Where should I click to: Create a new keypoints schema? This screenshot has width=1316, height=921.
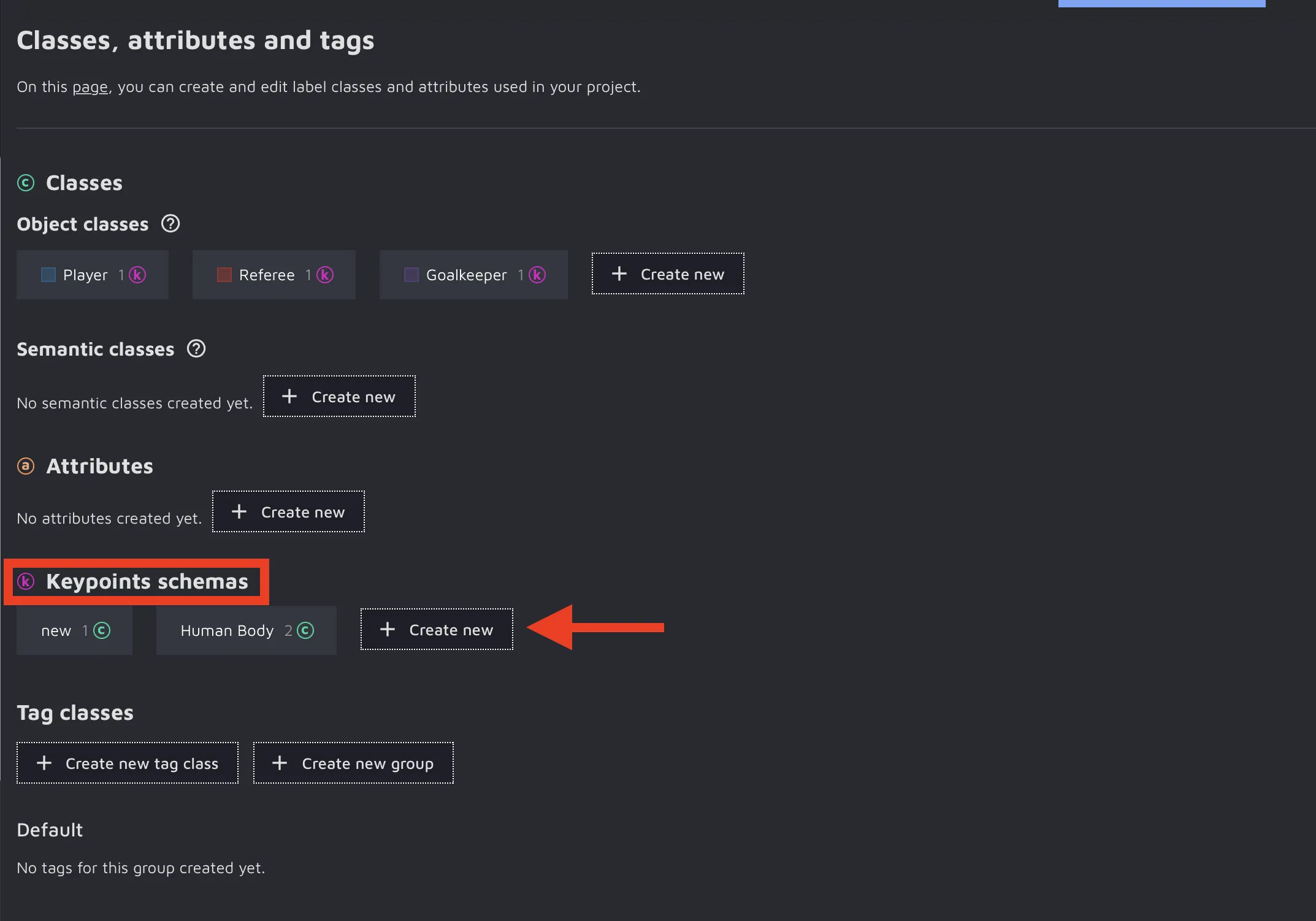point(437,629)
